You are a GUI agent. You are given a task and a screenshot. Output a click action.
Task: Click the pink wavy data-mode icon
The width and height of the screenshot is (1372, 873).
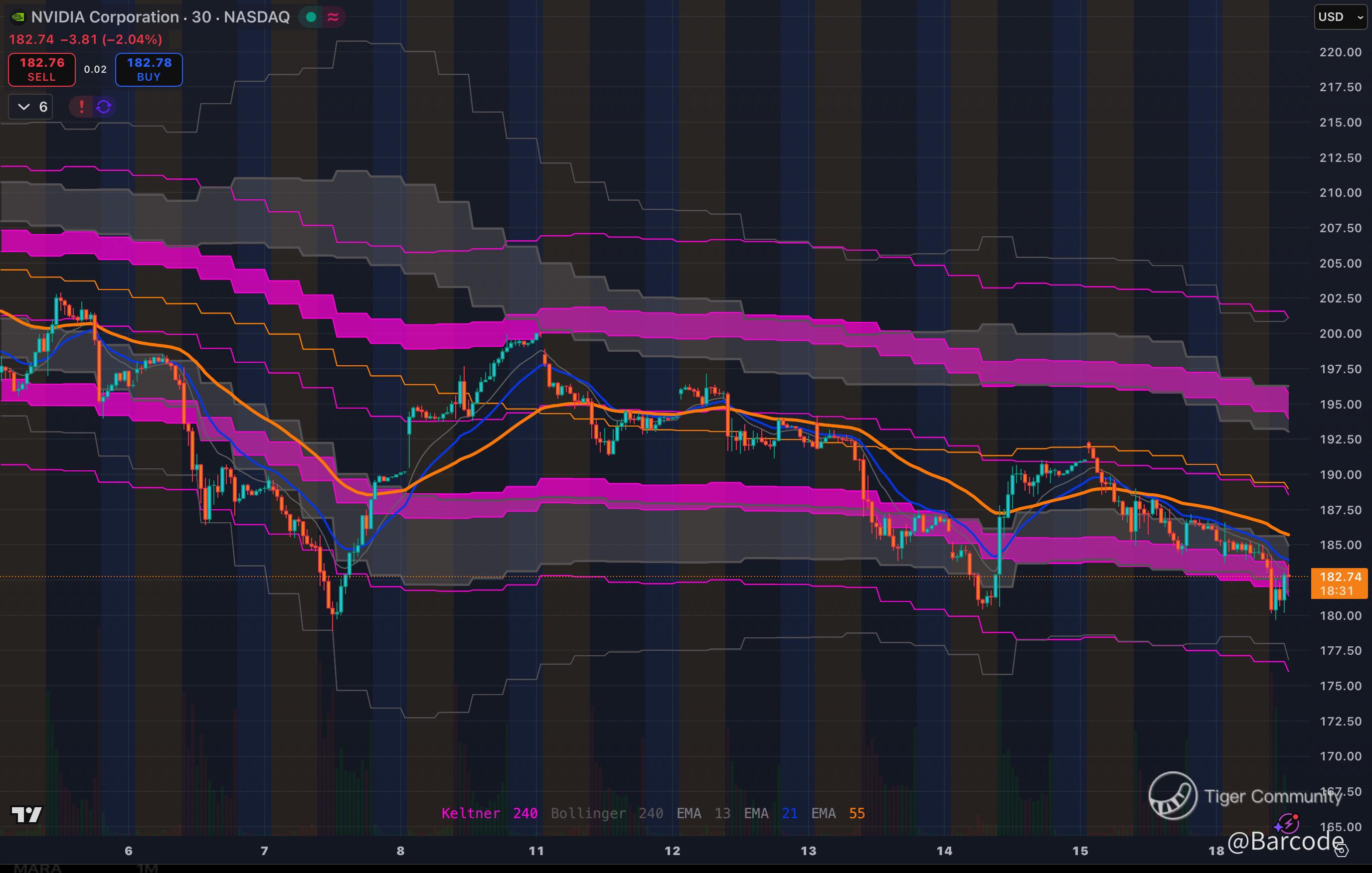[x=334, y=17]
